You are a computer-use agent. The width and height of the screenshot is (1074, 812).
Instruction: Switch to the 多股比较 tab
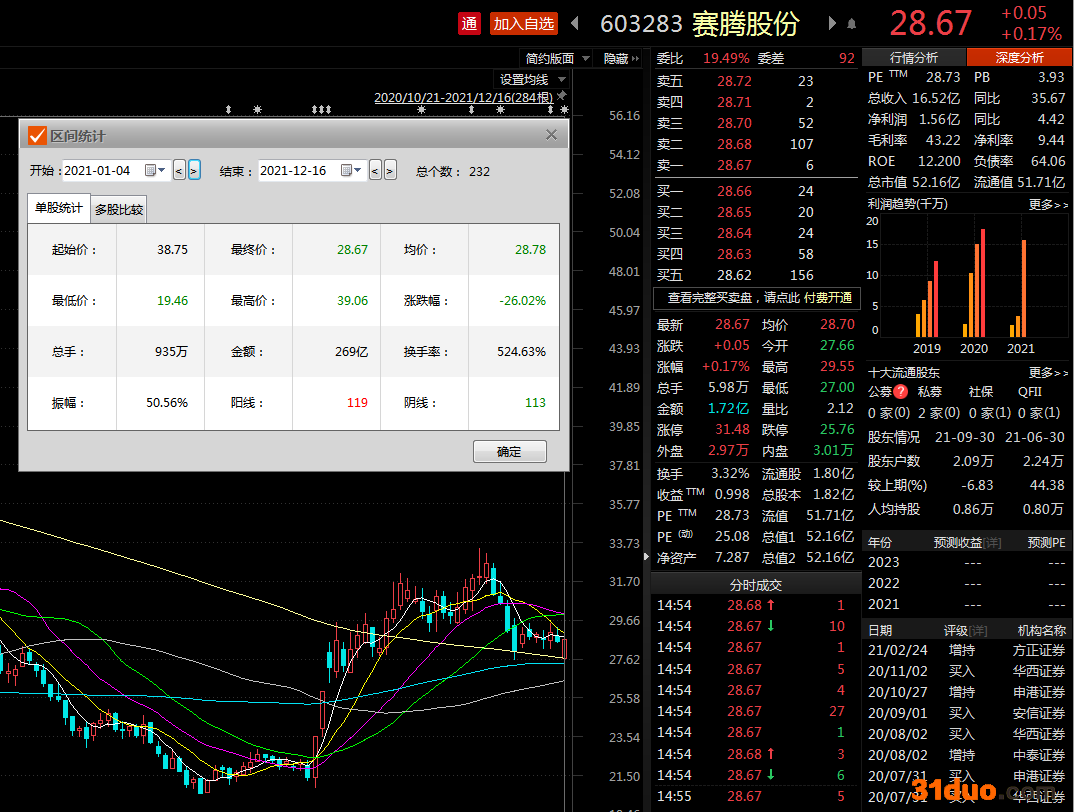(x=119, y=210)
